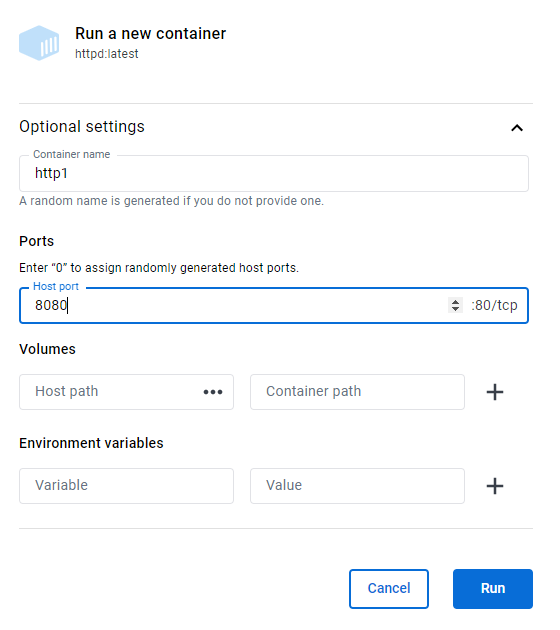
Task: Increase host port with the up arrow
Action: [x=455, y=302]
